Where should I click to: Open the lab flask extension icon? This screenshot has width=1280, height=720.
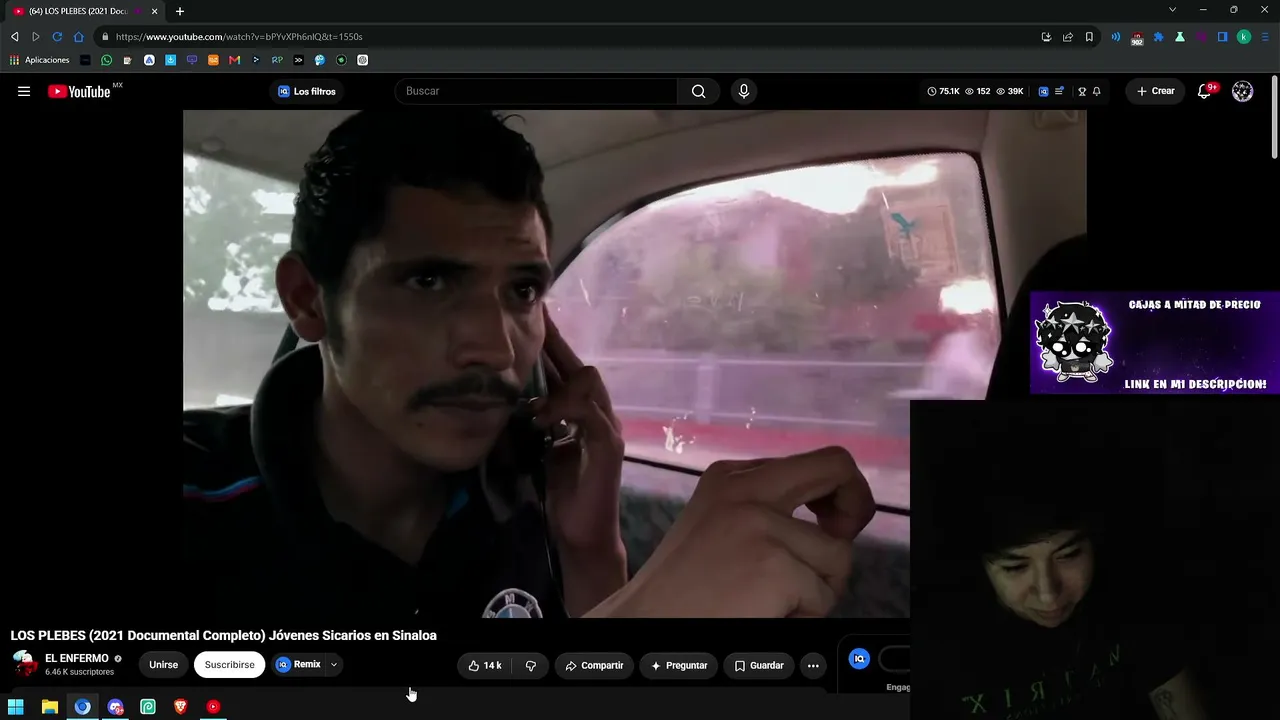pyautogui.click(x=1180, y=37)
